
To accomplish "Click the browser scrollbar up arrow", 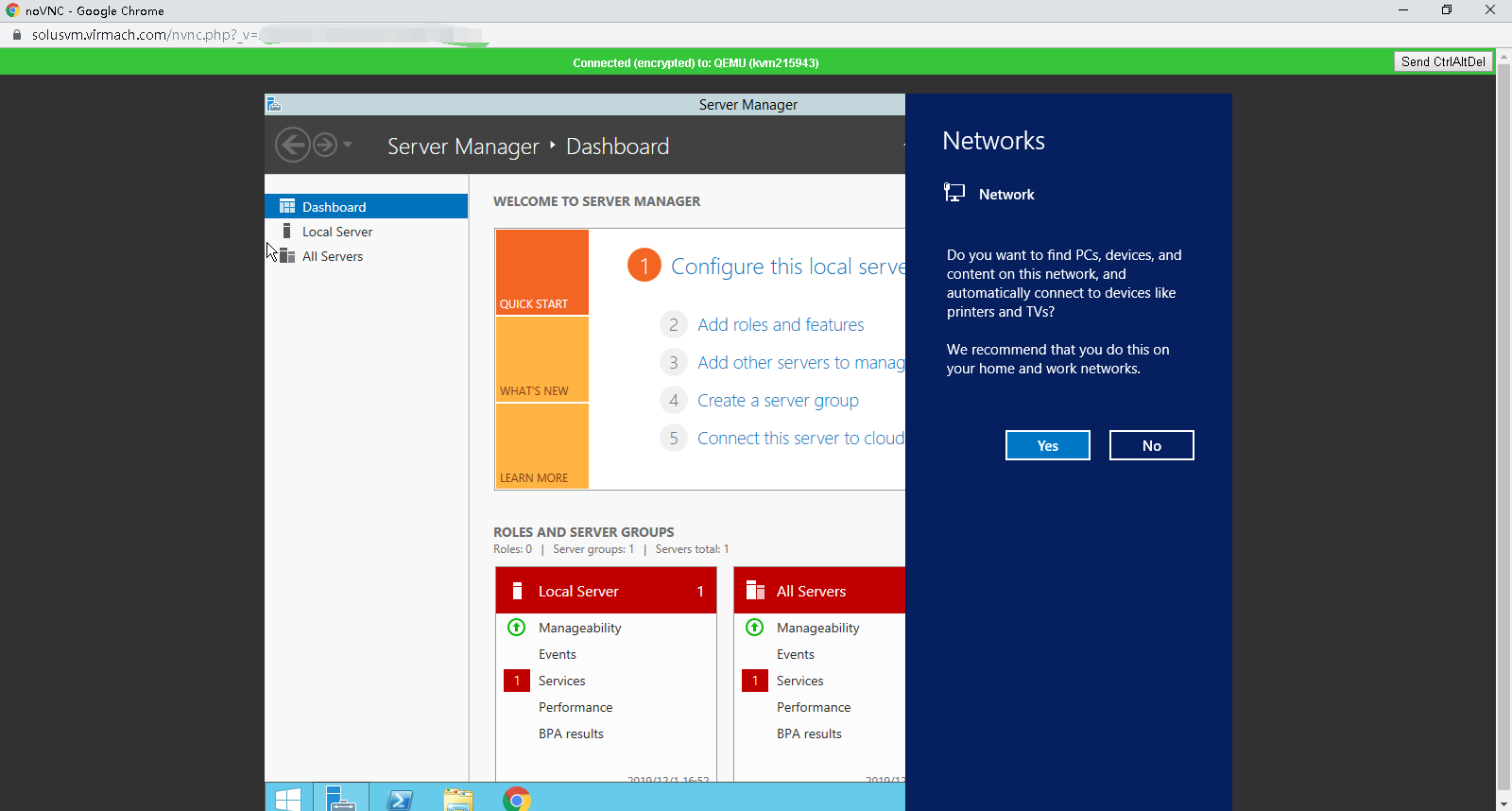I will pos(1503,57).
